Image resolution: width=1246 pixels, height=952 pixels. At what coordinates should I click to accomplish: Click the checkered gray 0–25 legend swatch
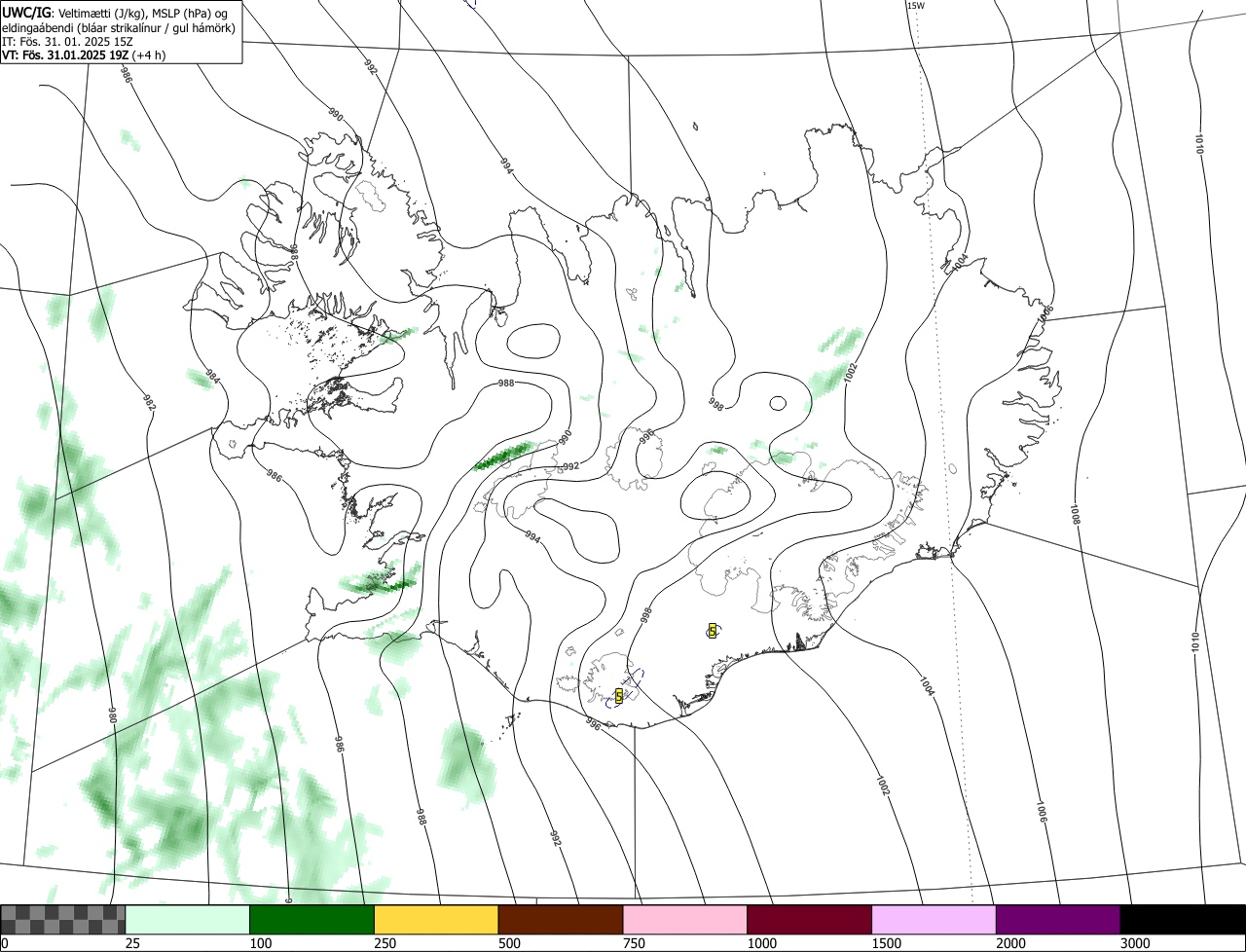coord(63,919)
